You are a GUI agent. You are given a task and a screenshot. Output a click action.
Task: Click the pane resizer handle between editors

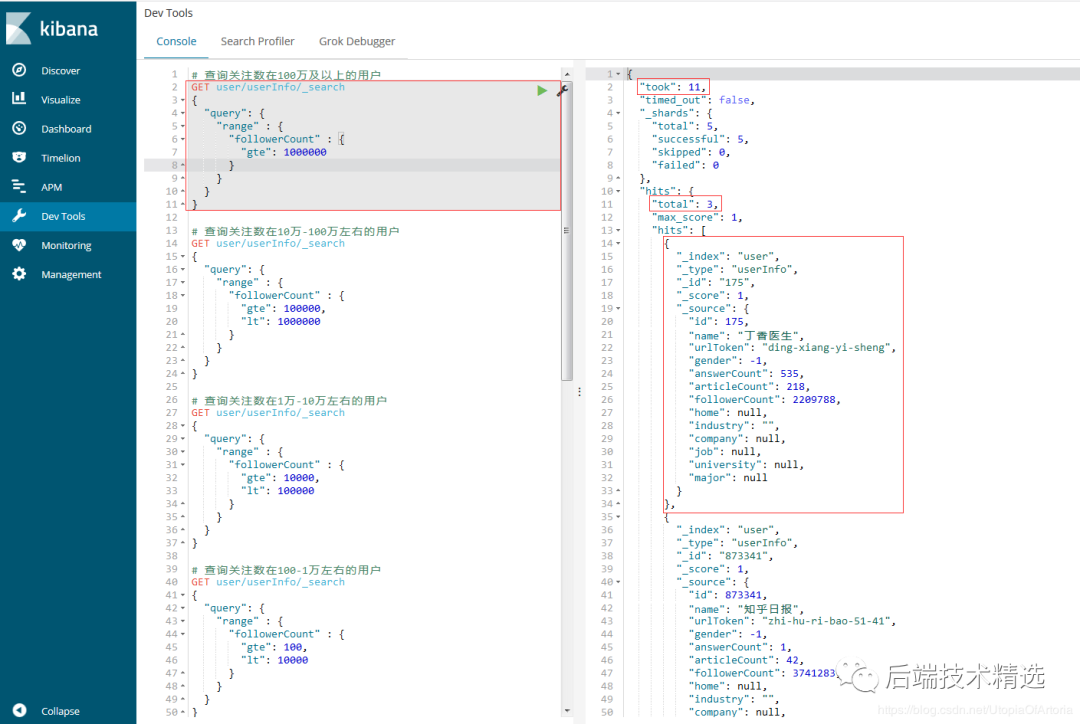click(x=579, y=391)
